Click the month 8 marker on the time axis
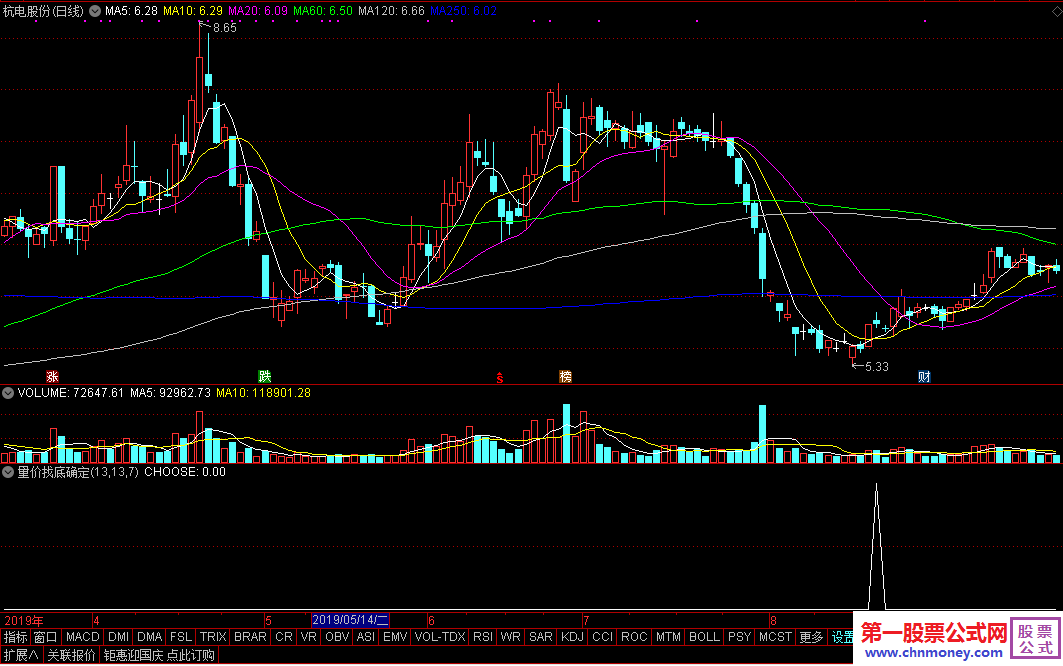The width and height of the screenshot is (1063, 666). [x=774, y=621]
